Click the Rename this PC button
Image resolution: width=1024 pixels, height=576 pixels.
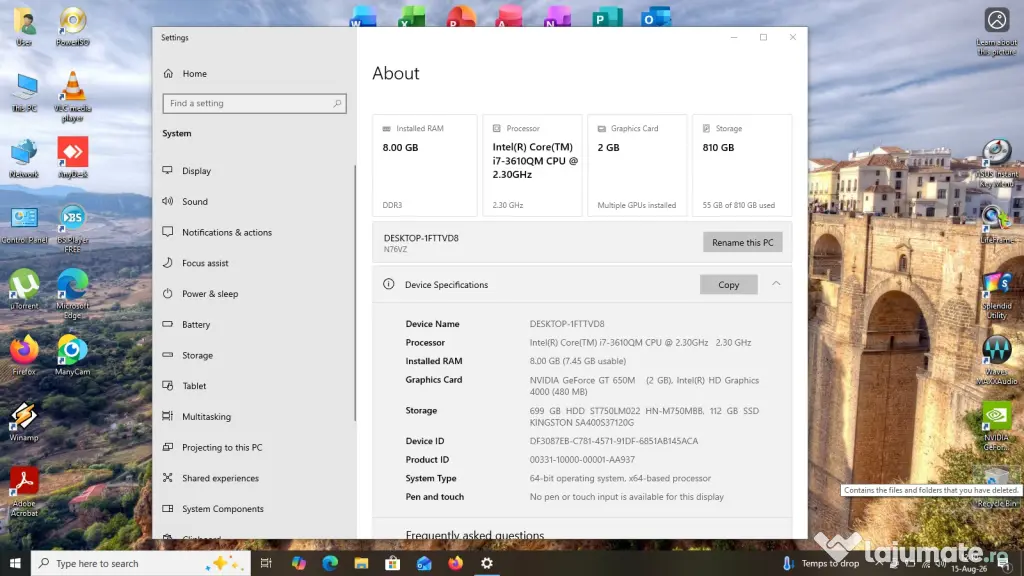tap(743, 242)
